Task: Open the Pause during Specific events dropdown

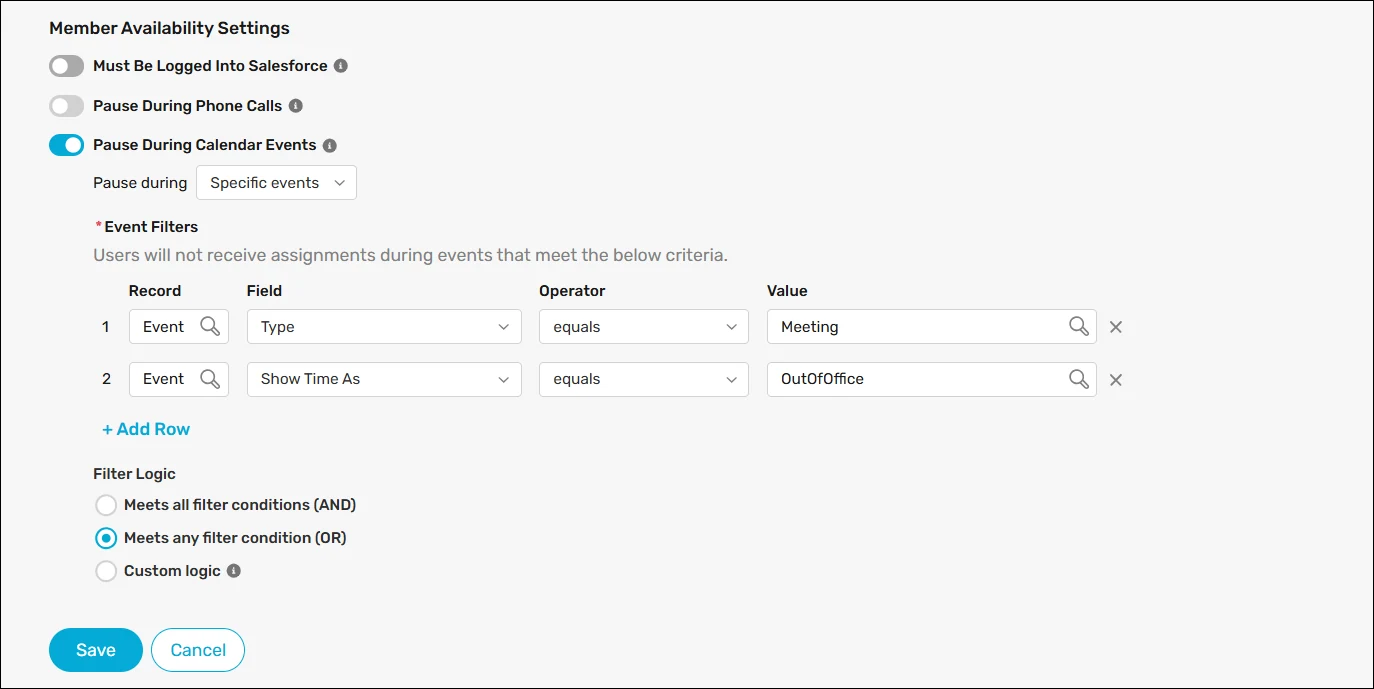Action: 276,183
